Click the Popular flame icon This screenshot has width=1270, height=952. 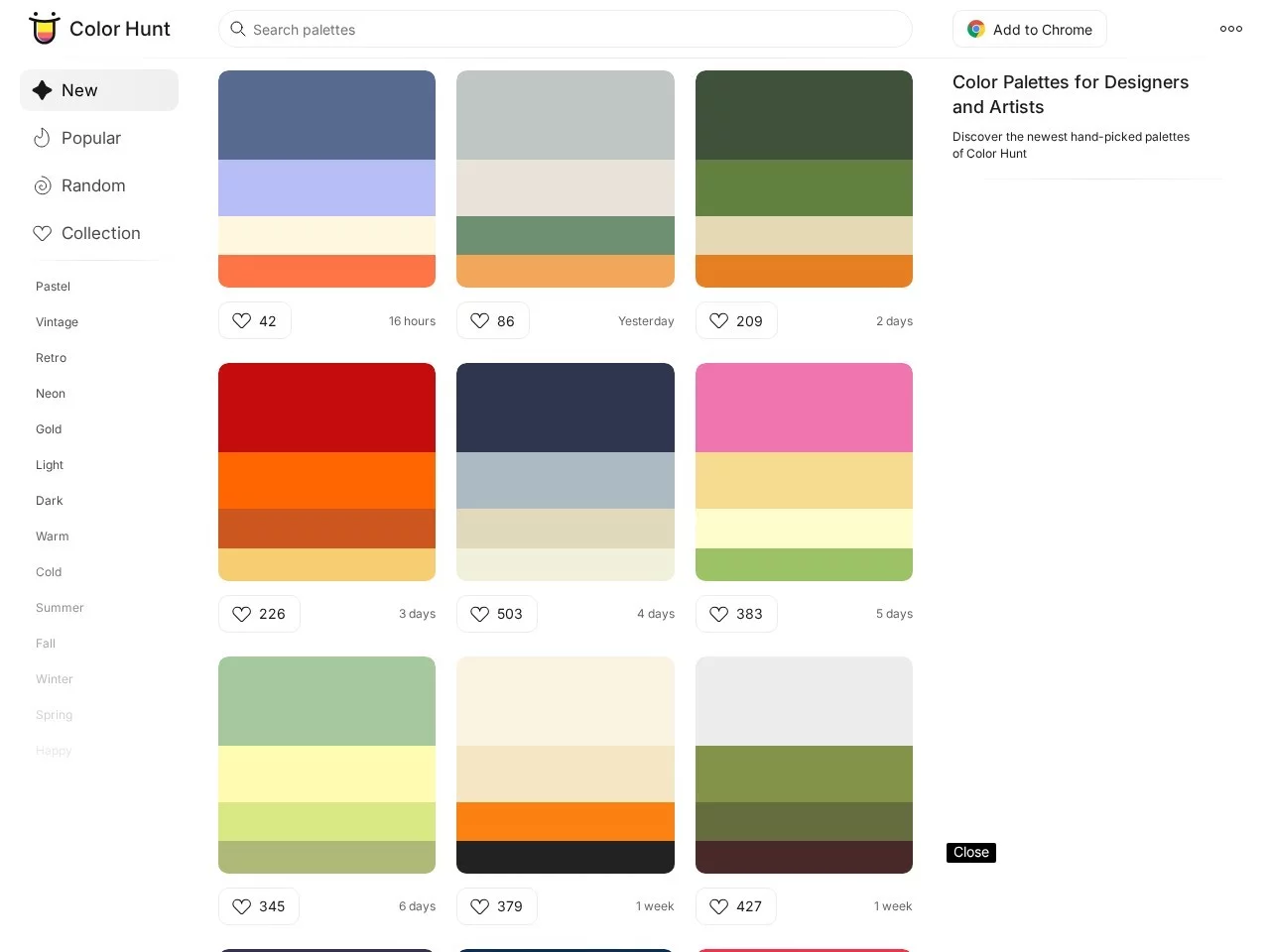pos(42,138)
